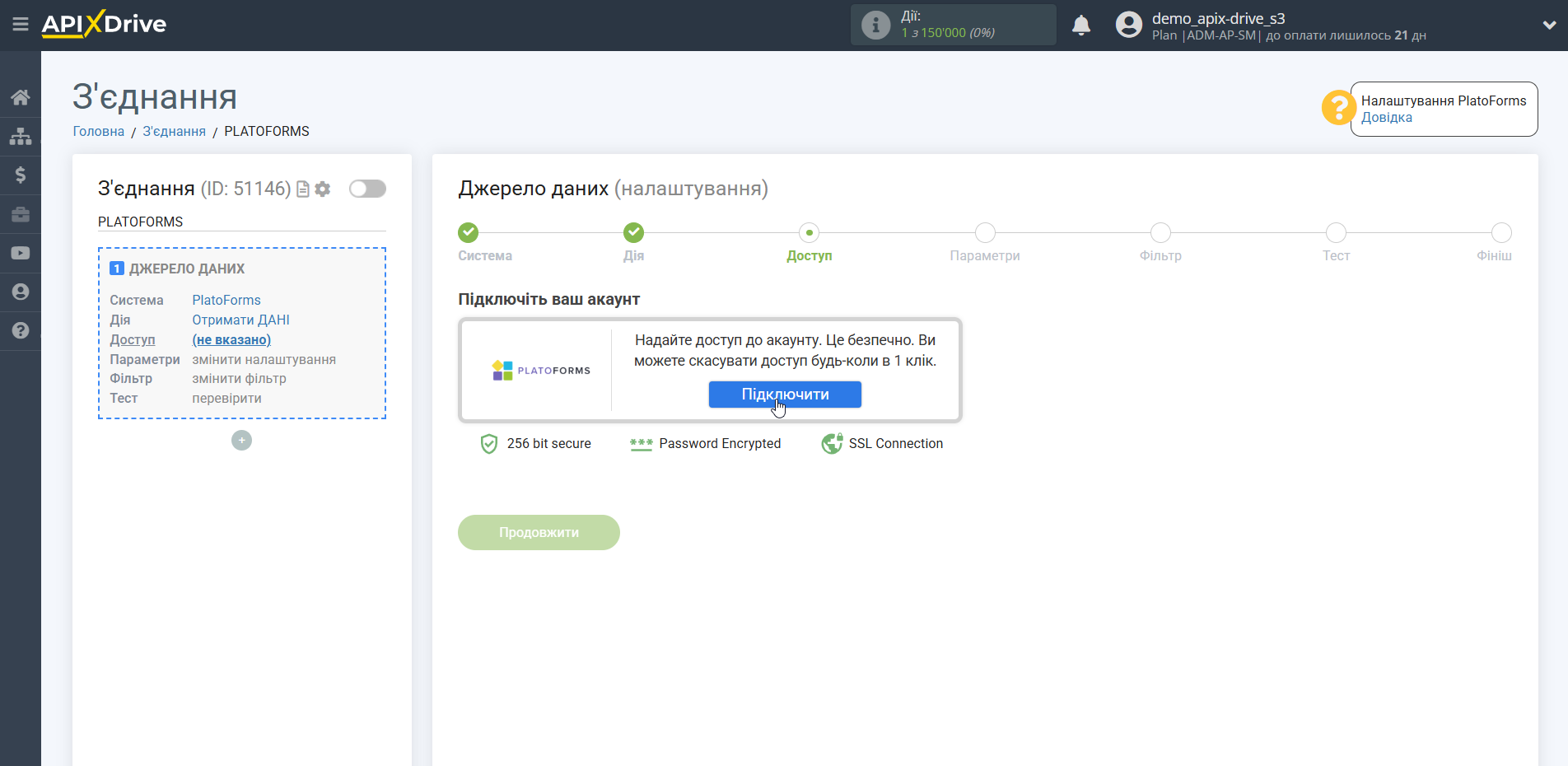Open notifications bell
The height and width of the screenshot is (766, 1568).
(1081, 25)
